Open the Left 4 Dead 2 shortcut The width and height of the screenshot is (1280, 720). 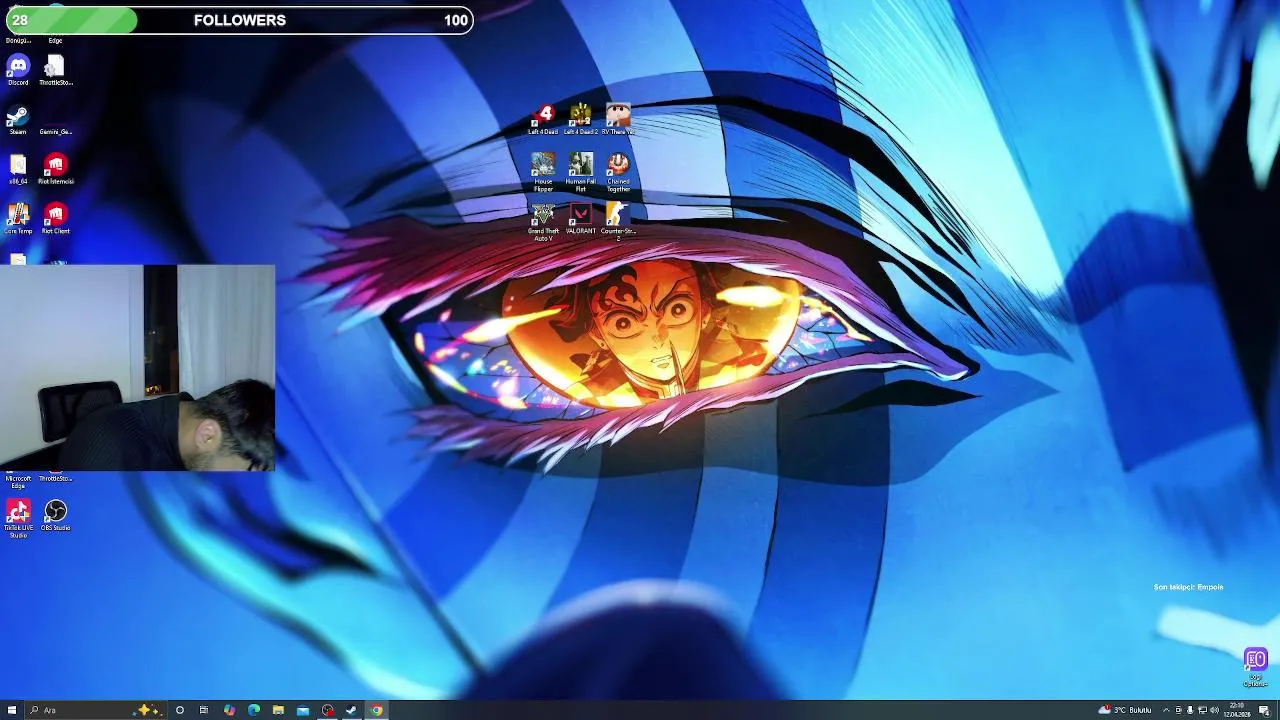[580, 119]
